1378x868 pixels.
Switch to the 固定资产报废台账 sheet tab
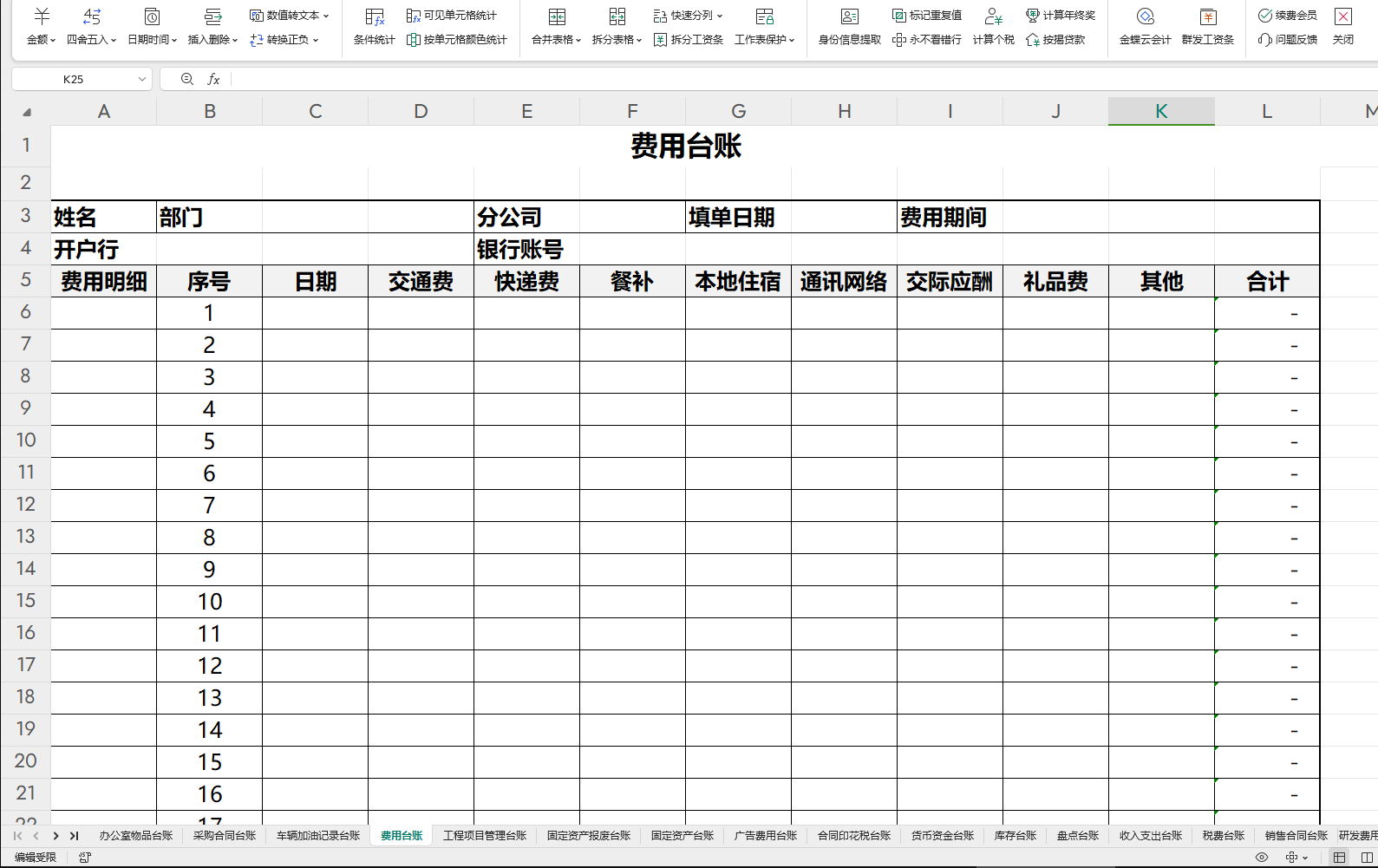pyautogui.click(x=589, y=836)
